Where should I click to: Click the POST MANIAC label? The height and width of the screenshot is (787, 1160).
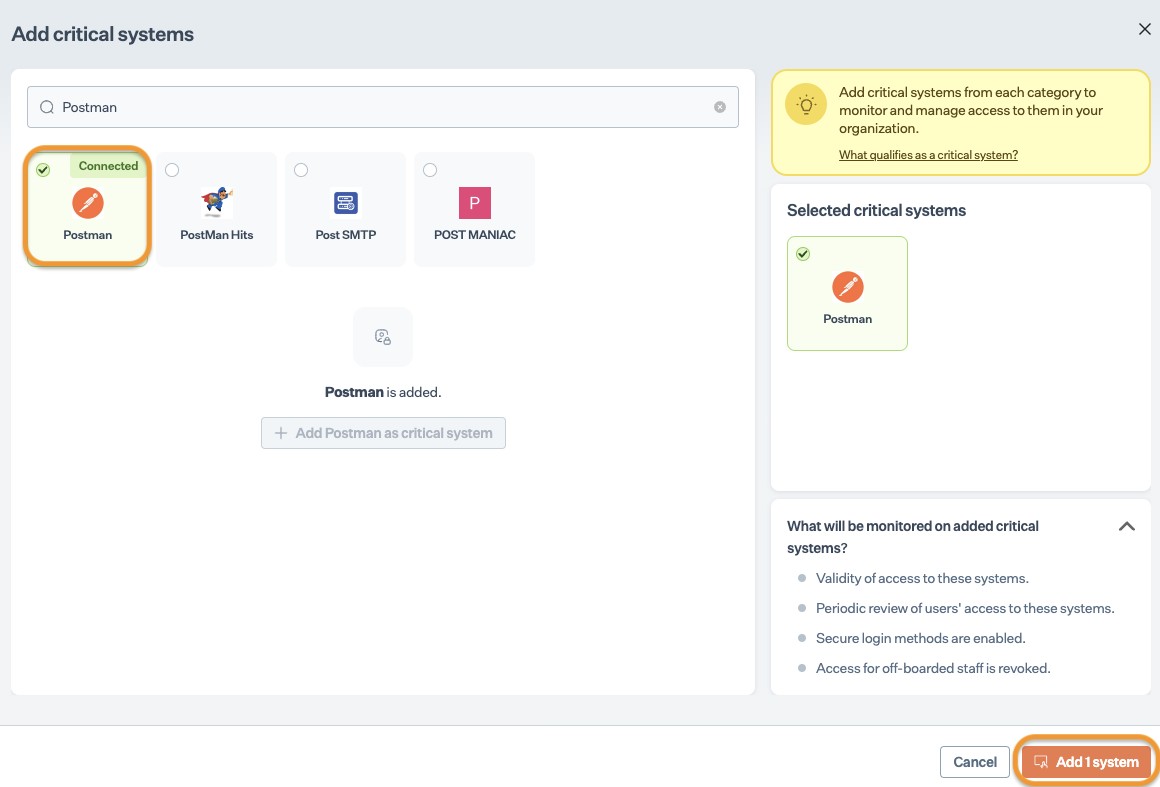[x=475, y=234]
